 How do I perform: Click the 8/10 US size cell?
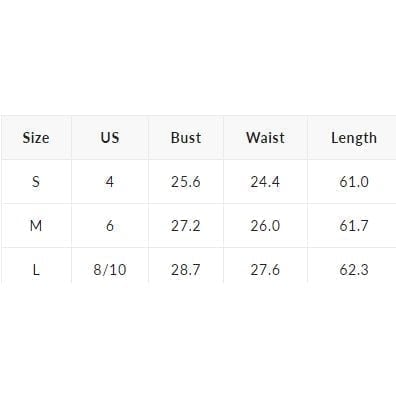click(110, 269)
